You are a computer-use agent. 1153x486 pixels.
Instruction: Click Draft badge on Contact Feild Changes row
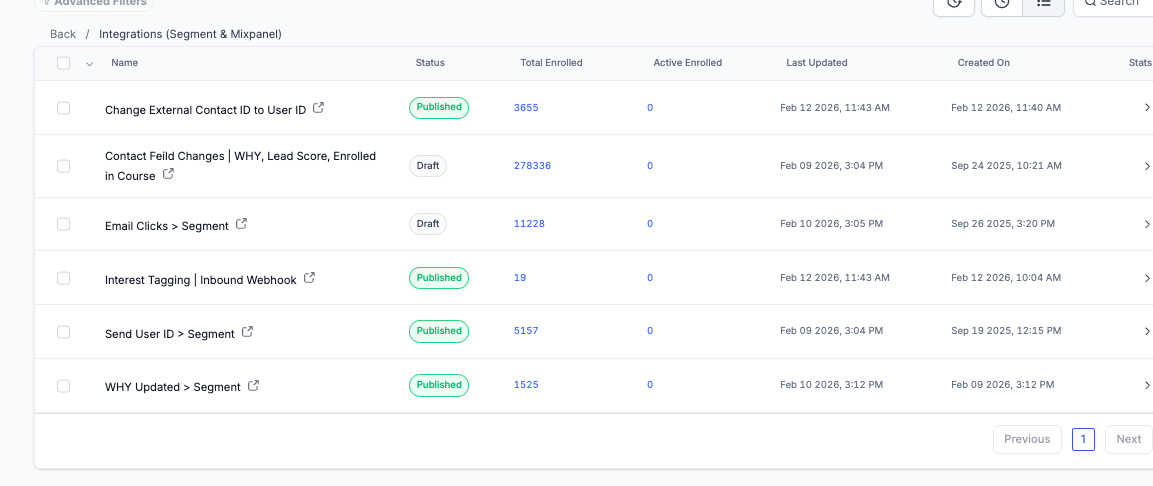pyautogui.click(x=428, y=166)
